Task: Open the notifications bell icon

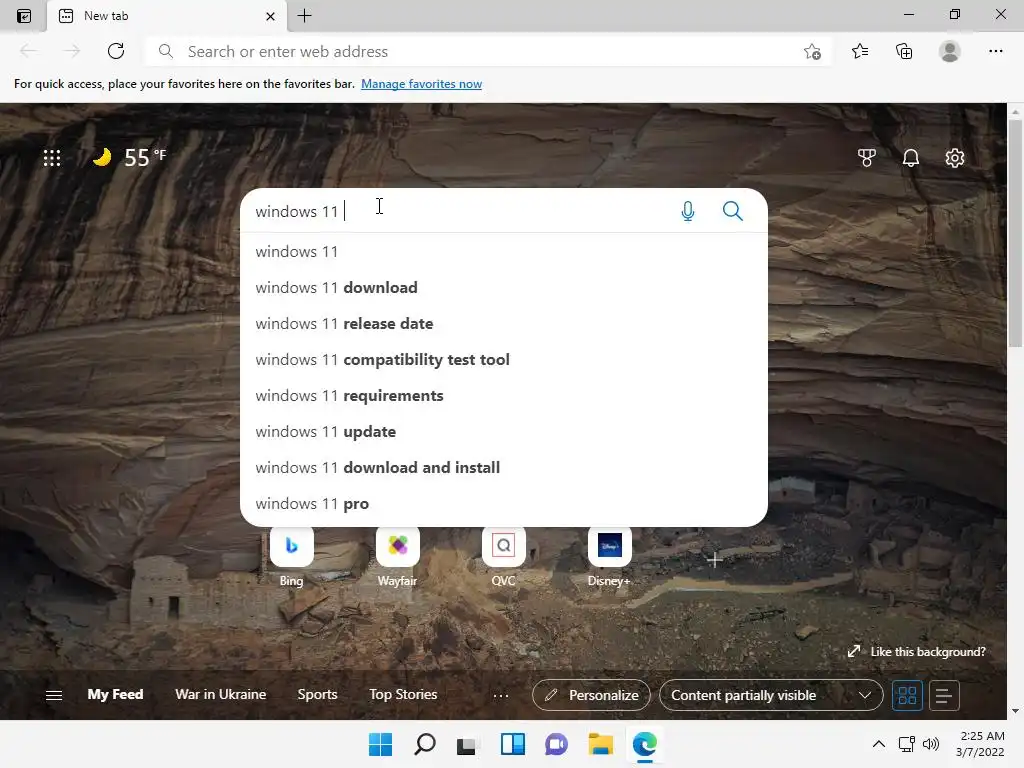Action: [x=910, y=157]
